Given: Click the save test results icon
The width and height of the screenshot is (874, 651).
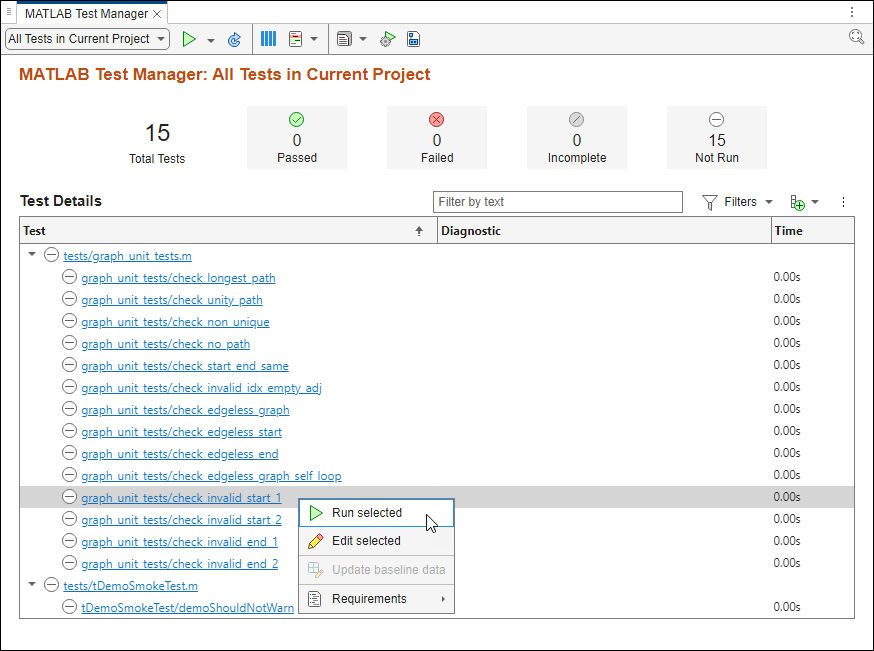Looking at the screenshot, I should tap(412, 38).
